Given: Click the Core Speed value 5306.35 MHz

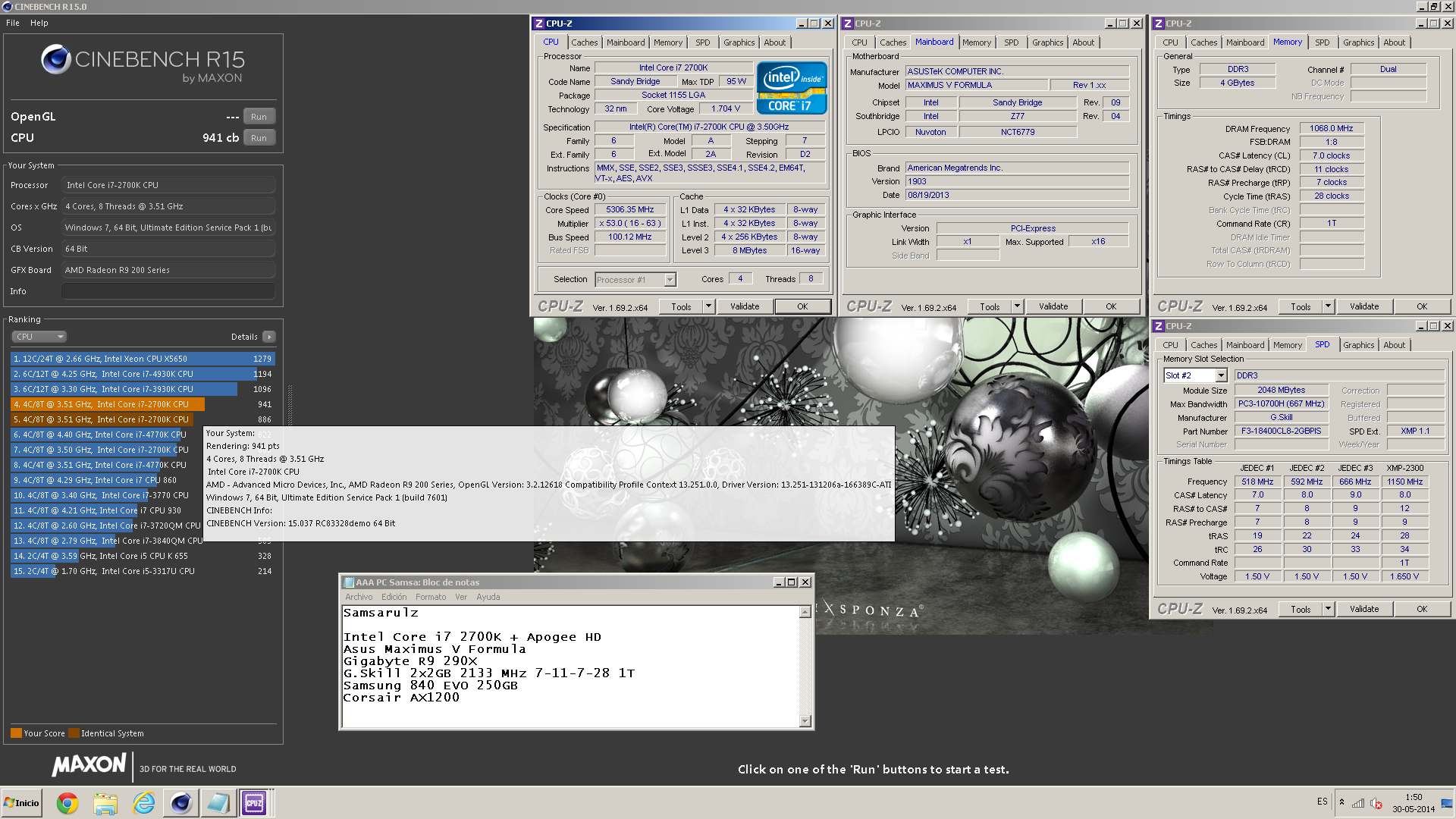Looking at the screenshot, I should point(629,210).
